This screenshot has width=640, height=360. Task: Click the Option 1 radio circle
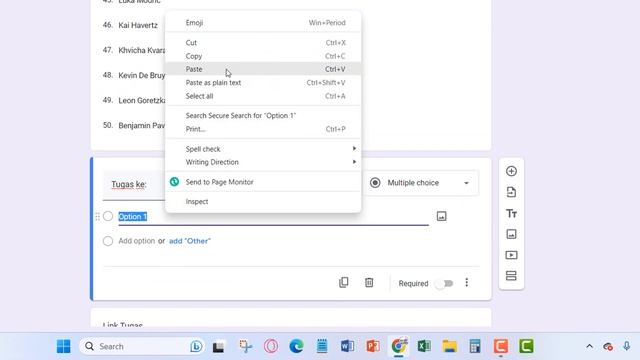pyautogui.click(x=108, y=216)
